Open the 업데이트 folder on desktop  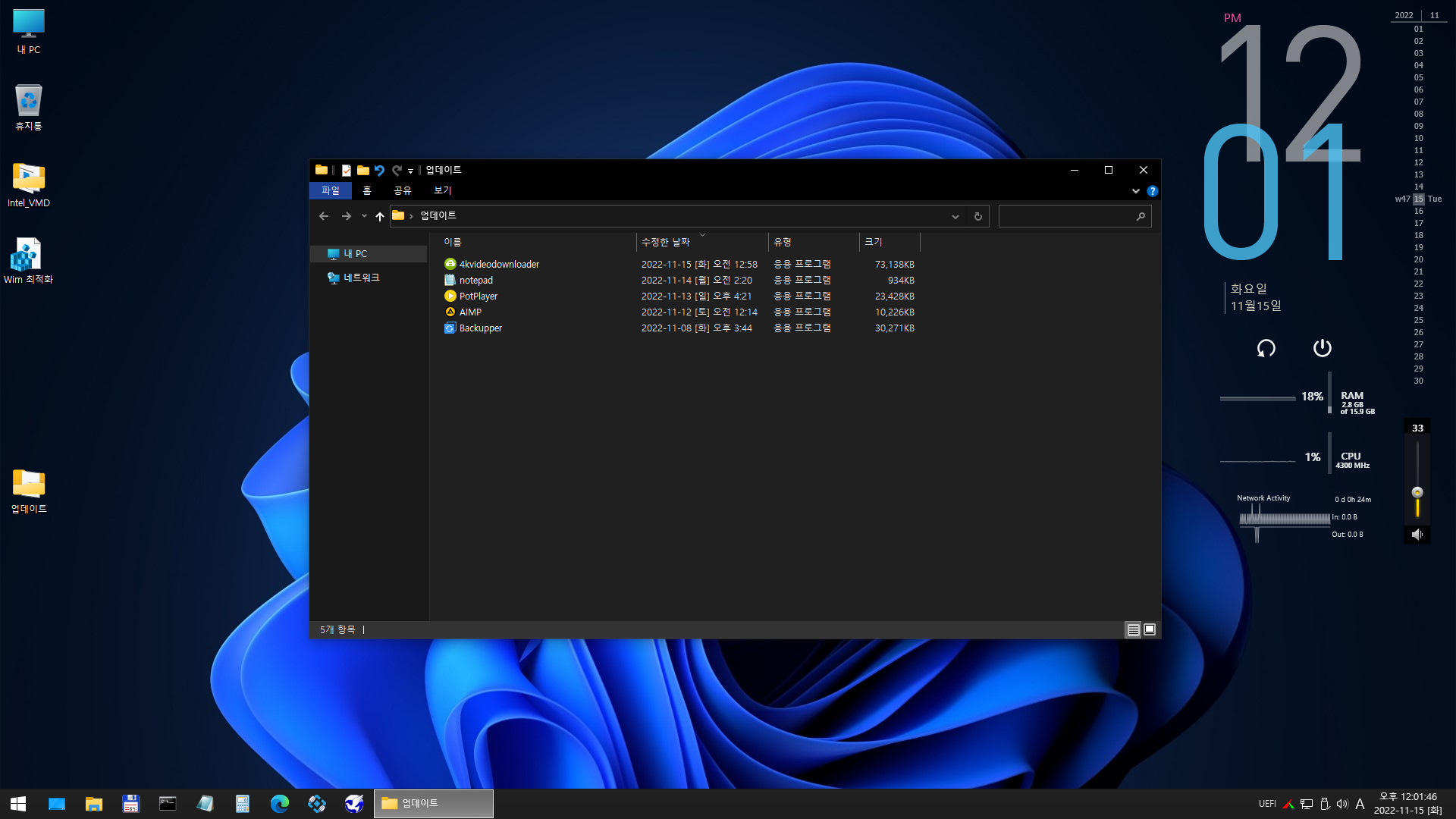click(29, 491)
